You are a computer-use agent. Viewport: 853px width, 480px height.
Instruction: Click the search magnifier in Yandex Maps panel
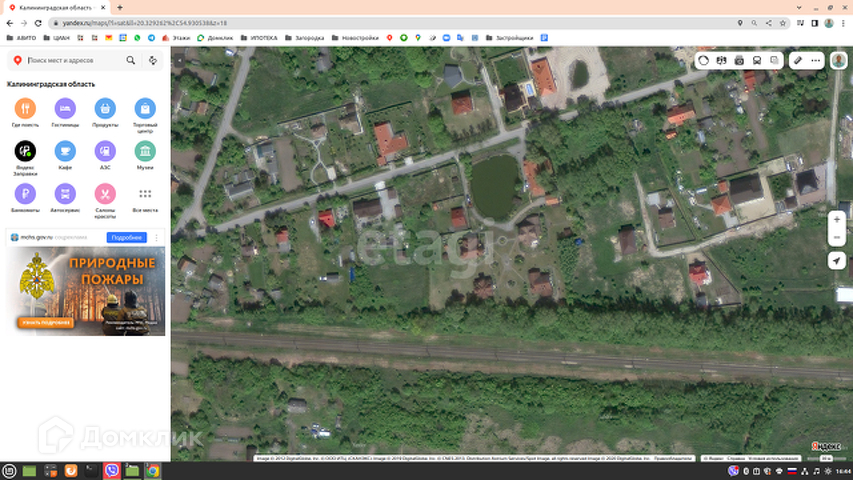tap(131, 60)
